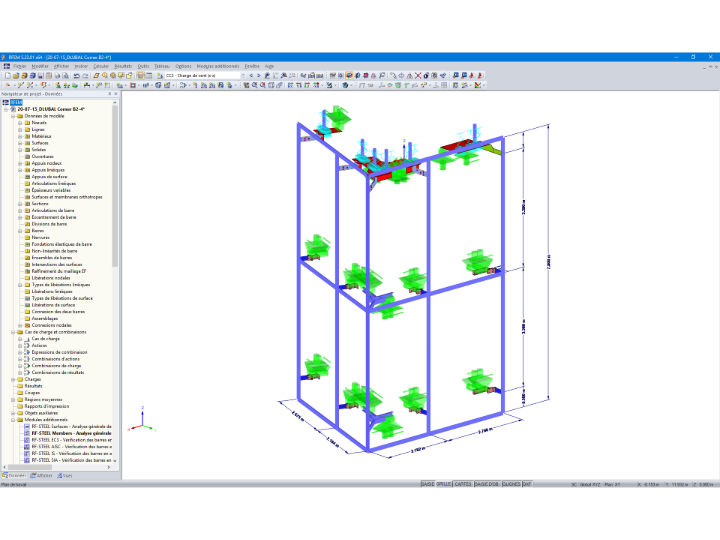Collapse the Données de modèle node
This screenshot has width=720, height=540.
13,116
